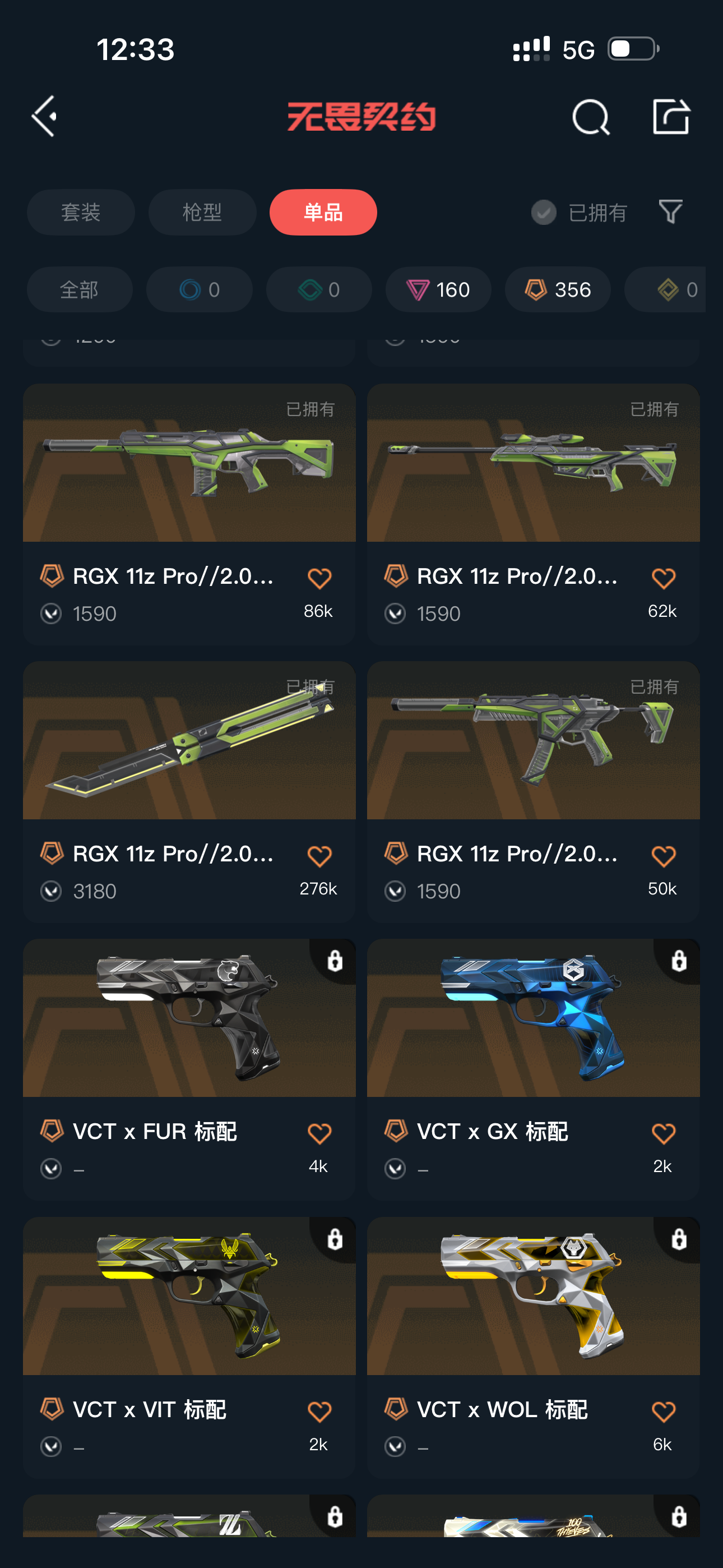This screenshot has width=723, height=1568.
Task: Favorite the VCT x FUR 标配 heart
Action: 319,1133
